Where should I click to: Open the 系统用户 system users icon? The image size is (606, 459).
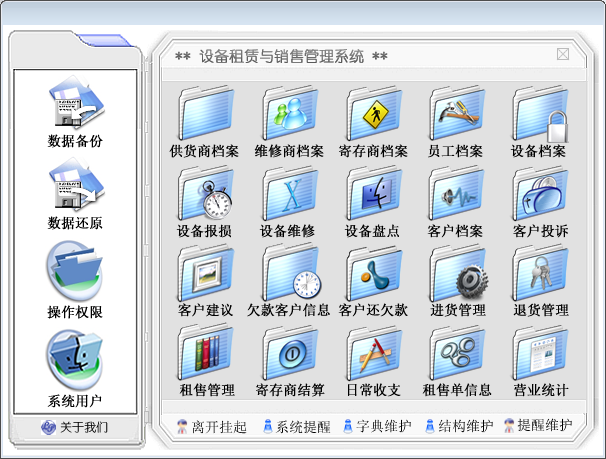pos(75,359)
